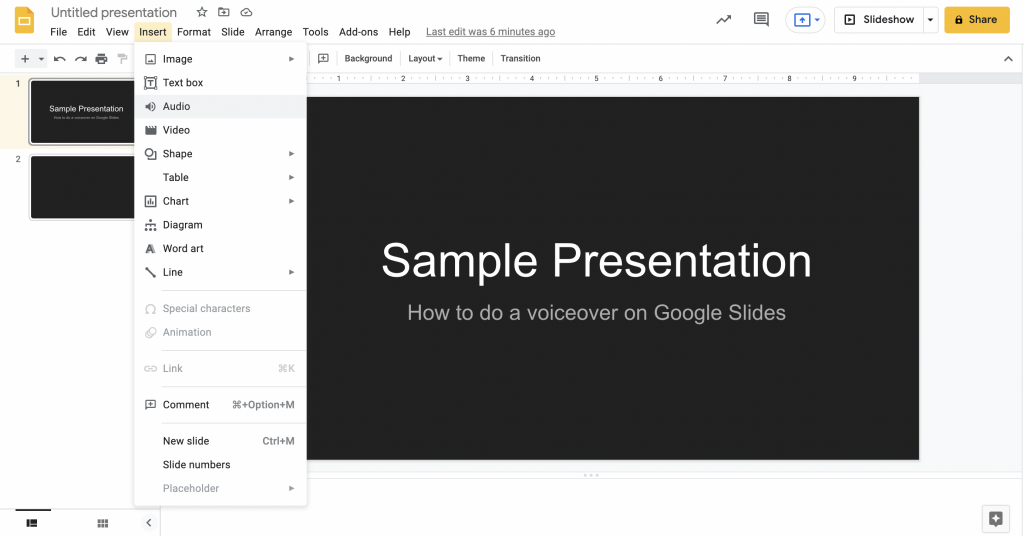This screenshot has width=1024, height=536.
Task: Expand the Table submenu
Action: point(220,177)
